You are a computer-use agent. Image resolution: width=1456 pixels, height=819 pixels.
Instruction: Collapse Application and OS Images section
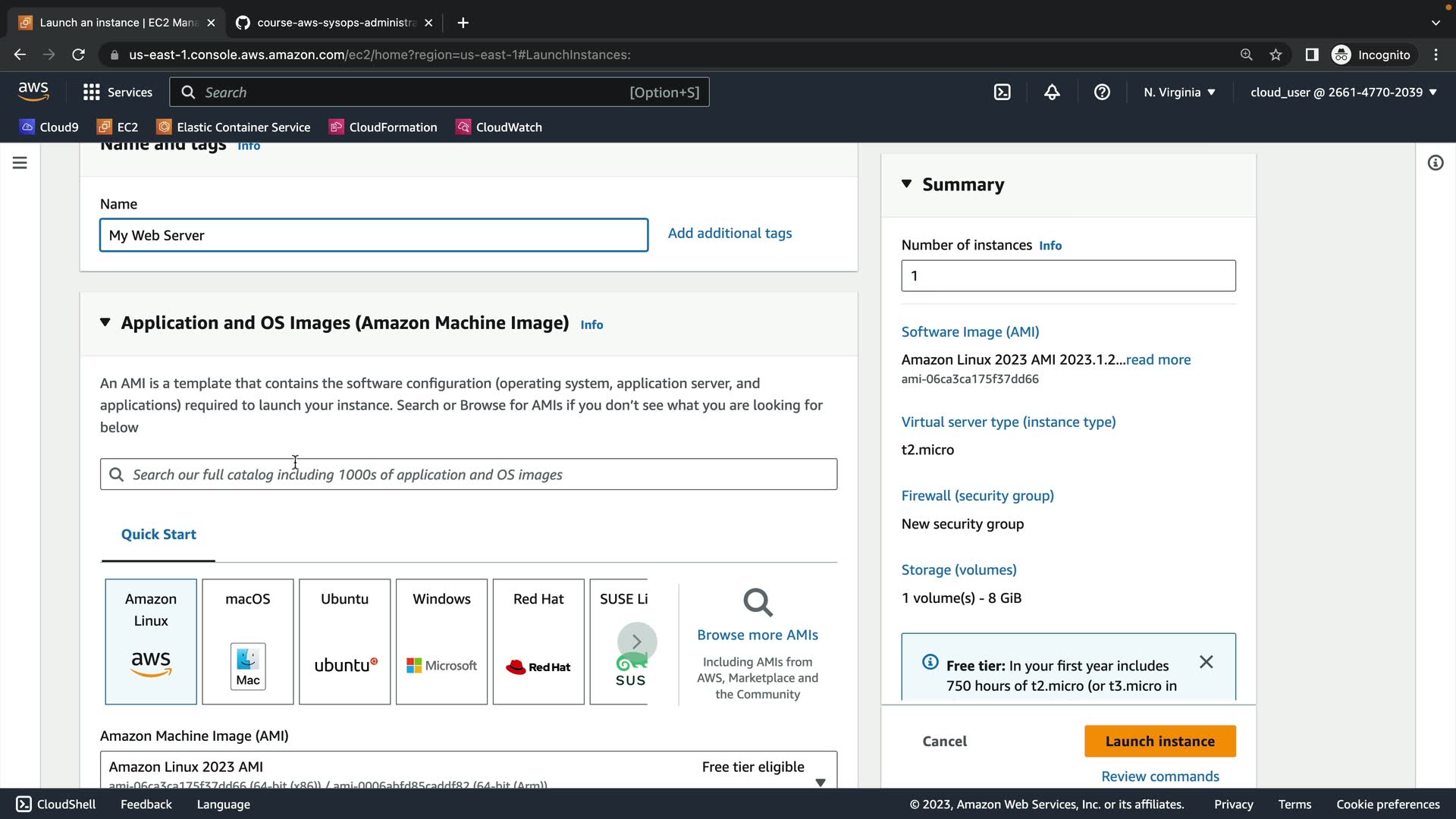tap(105, 322)
